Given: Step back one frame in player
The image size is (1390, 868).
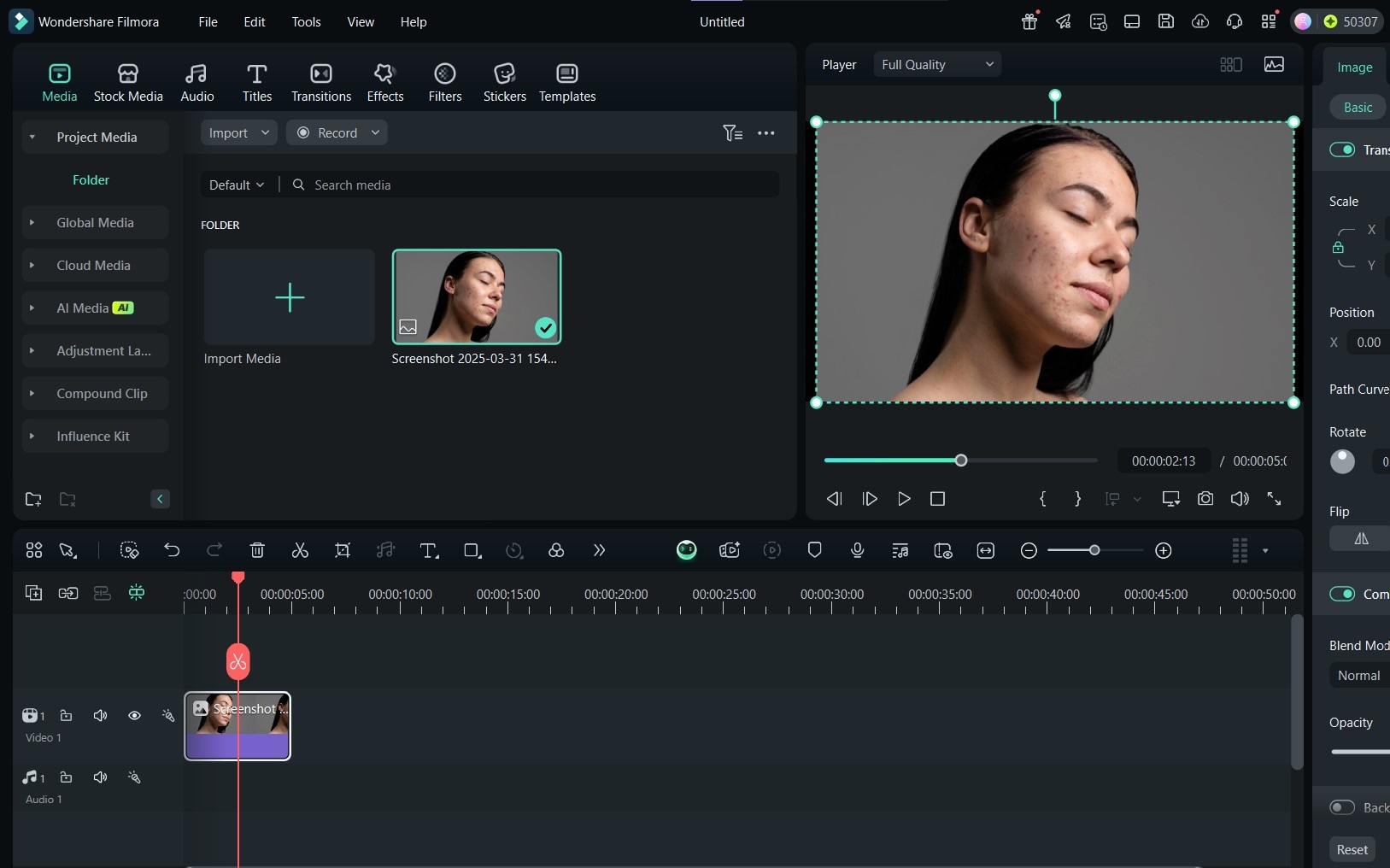Looking at the screenshot, I should click(835, 499).
